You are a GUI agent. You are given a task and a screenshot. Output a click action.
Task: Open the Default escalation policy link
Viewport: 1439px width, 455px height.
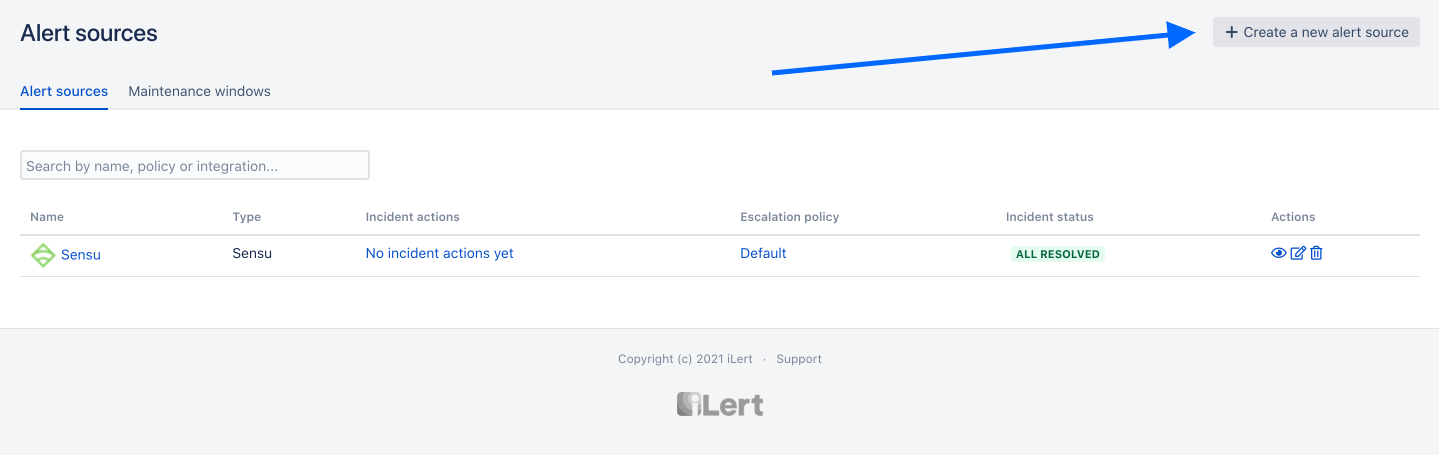coord(763,254)
